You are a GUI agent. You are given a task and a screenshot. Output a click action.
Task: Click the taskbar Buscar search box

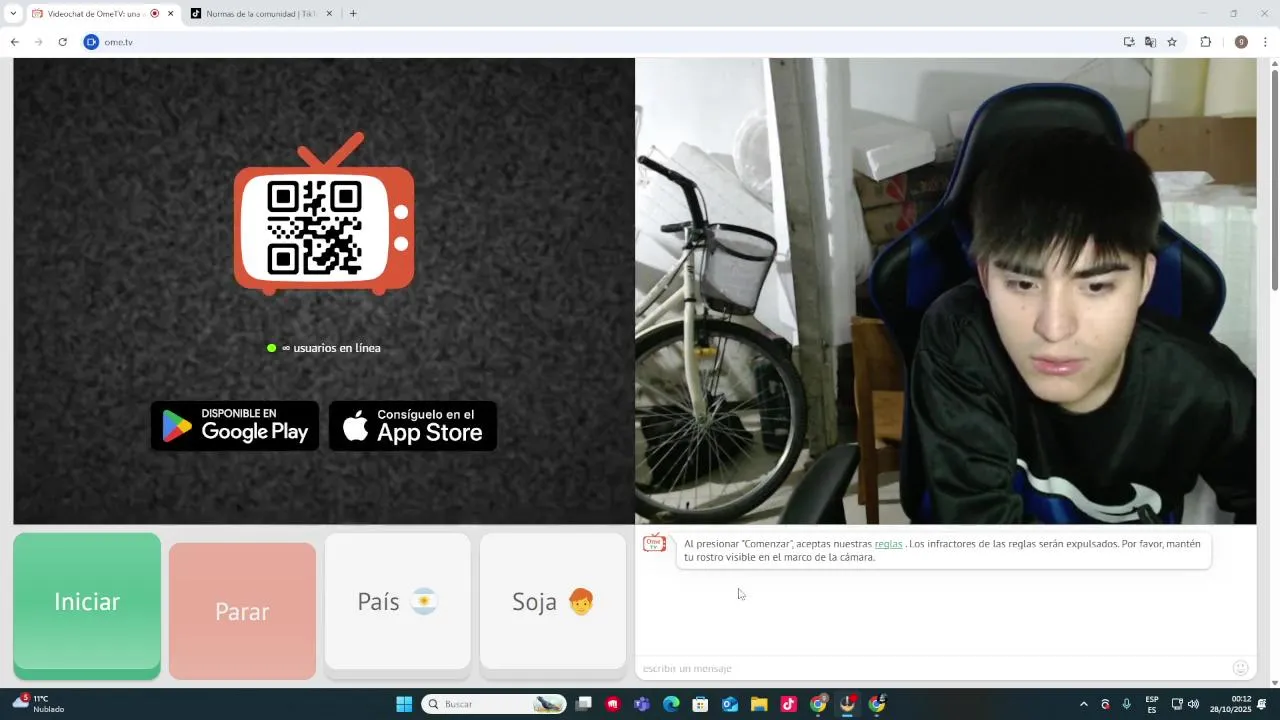point(494,704)
